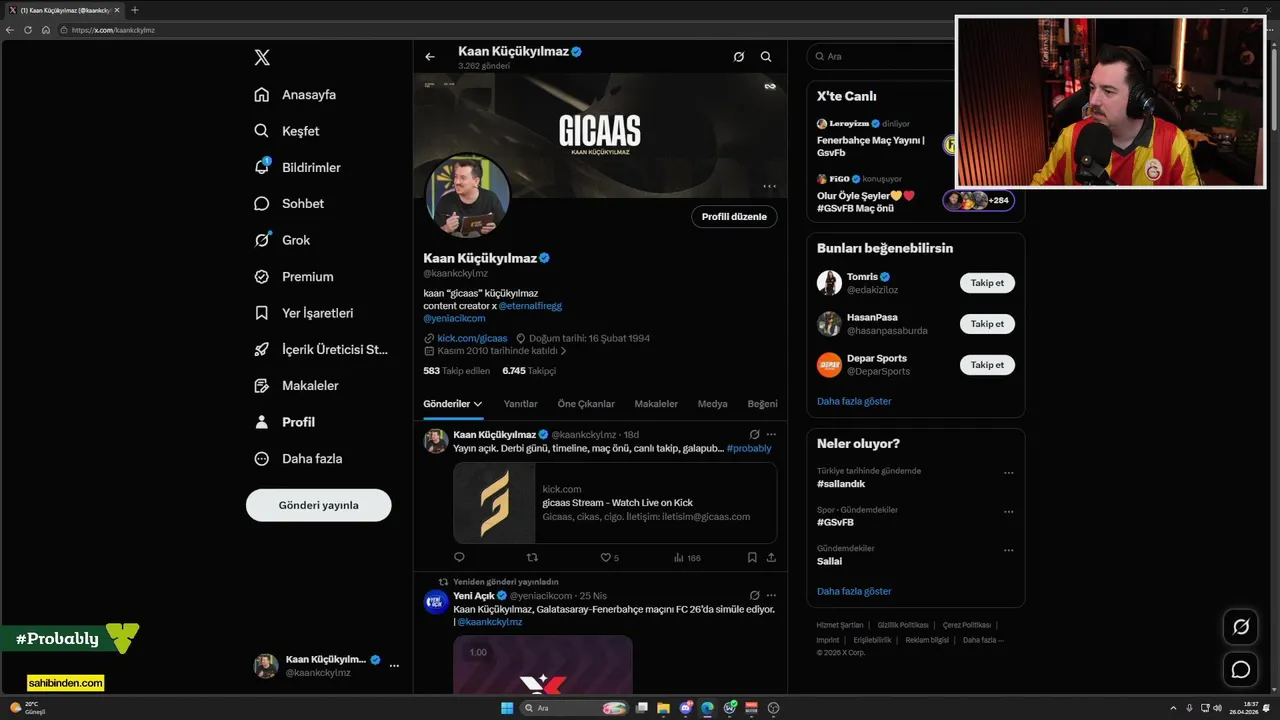1280x720 pixels.
Task: Open Anasayfa from the sidebar
Action: [295, 95]
